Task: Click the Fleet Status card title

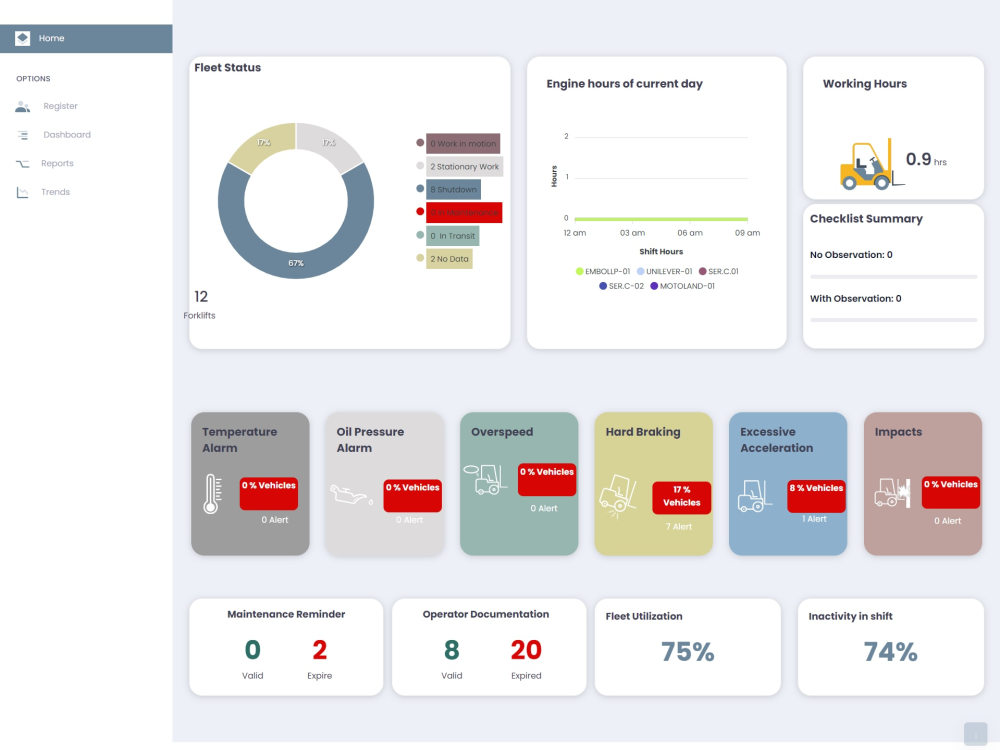Action: click(x=228, y=68)
